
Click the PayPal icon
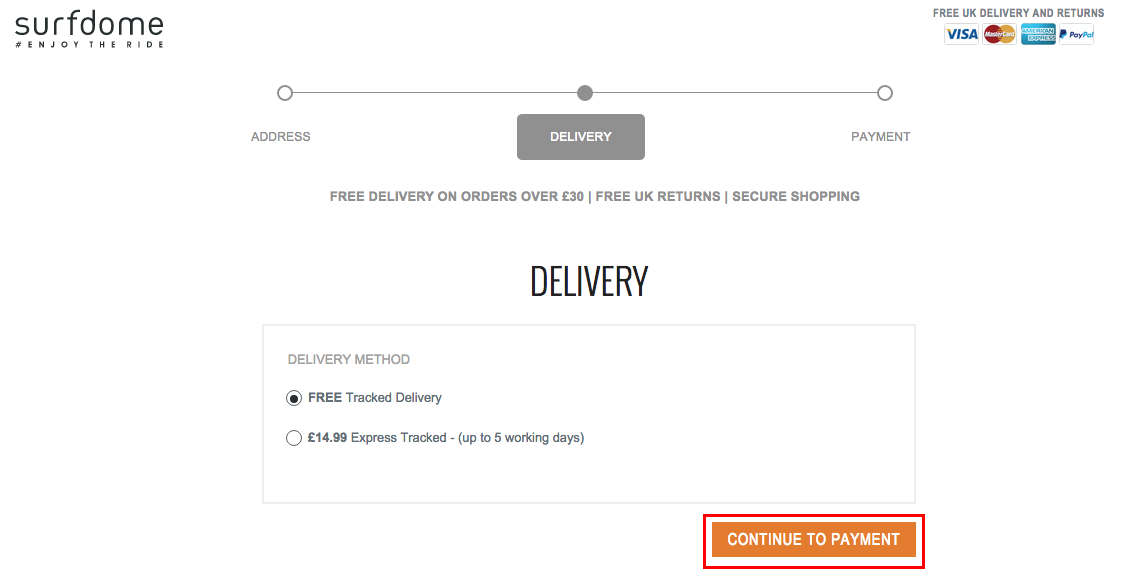point(1076,34)
